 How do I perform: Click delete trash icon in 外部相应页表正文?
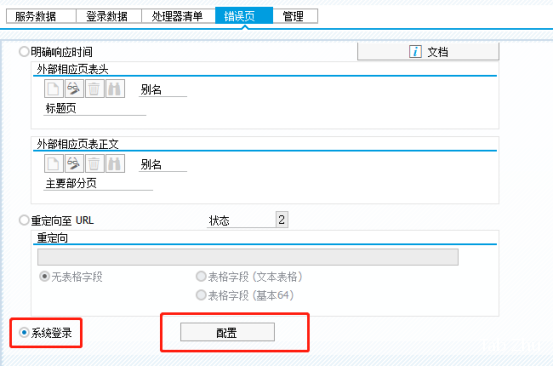point(94,163)
